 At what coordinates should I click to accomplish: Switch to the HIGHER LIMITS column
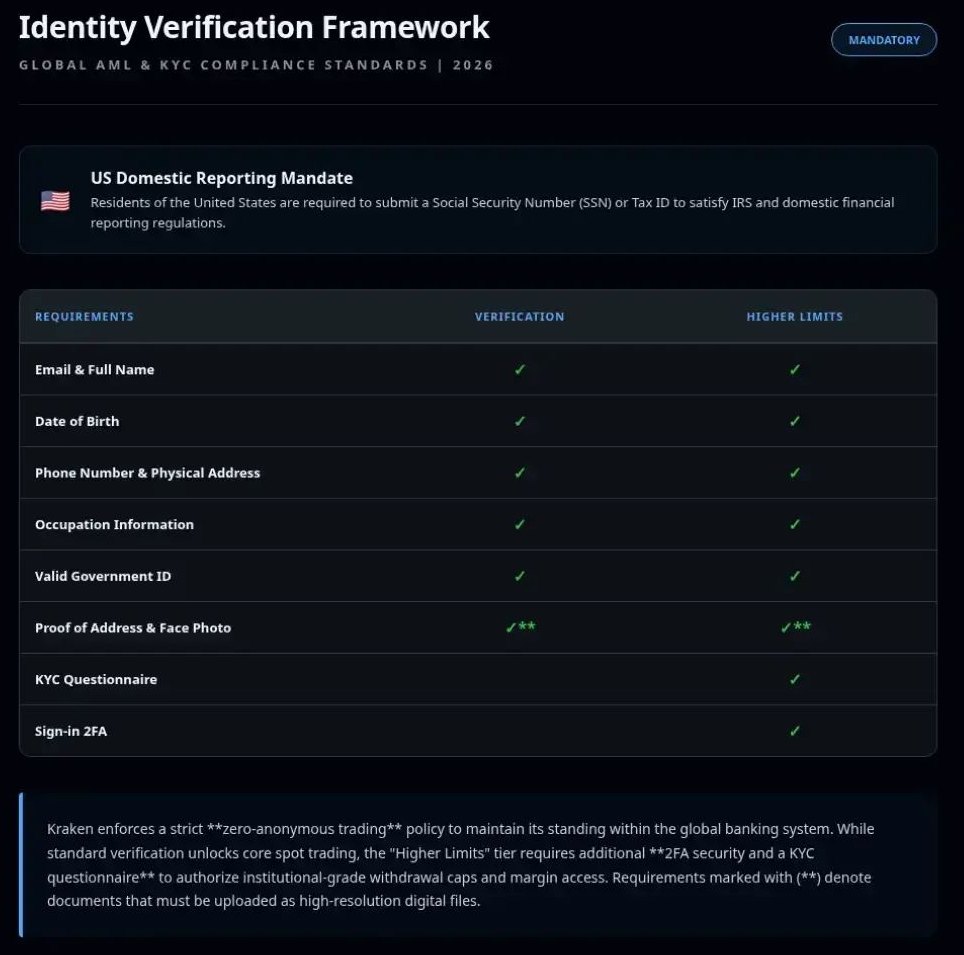pos(793,316)
